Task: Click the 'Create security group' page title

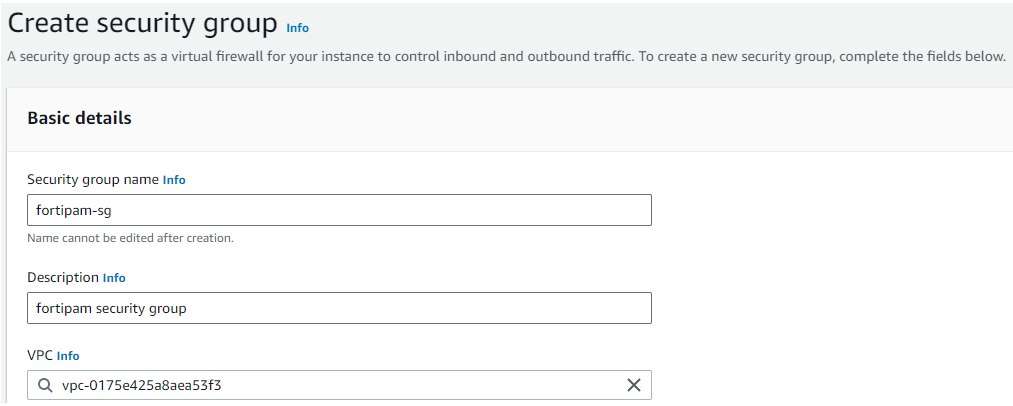Action: tap(142, 21)
